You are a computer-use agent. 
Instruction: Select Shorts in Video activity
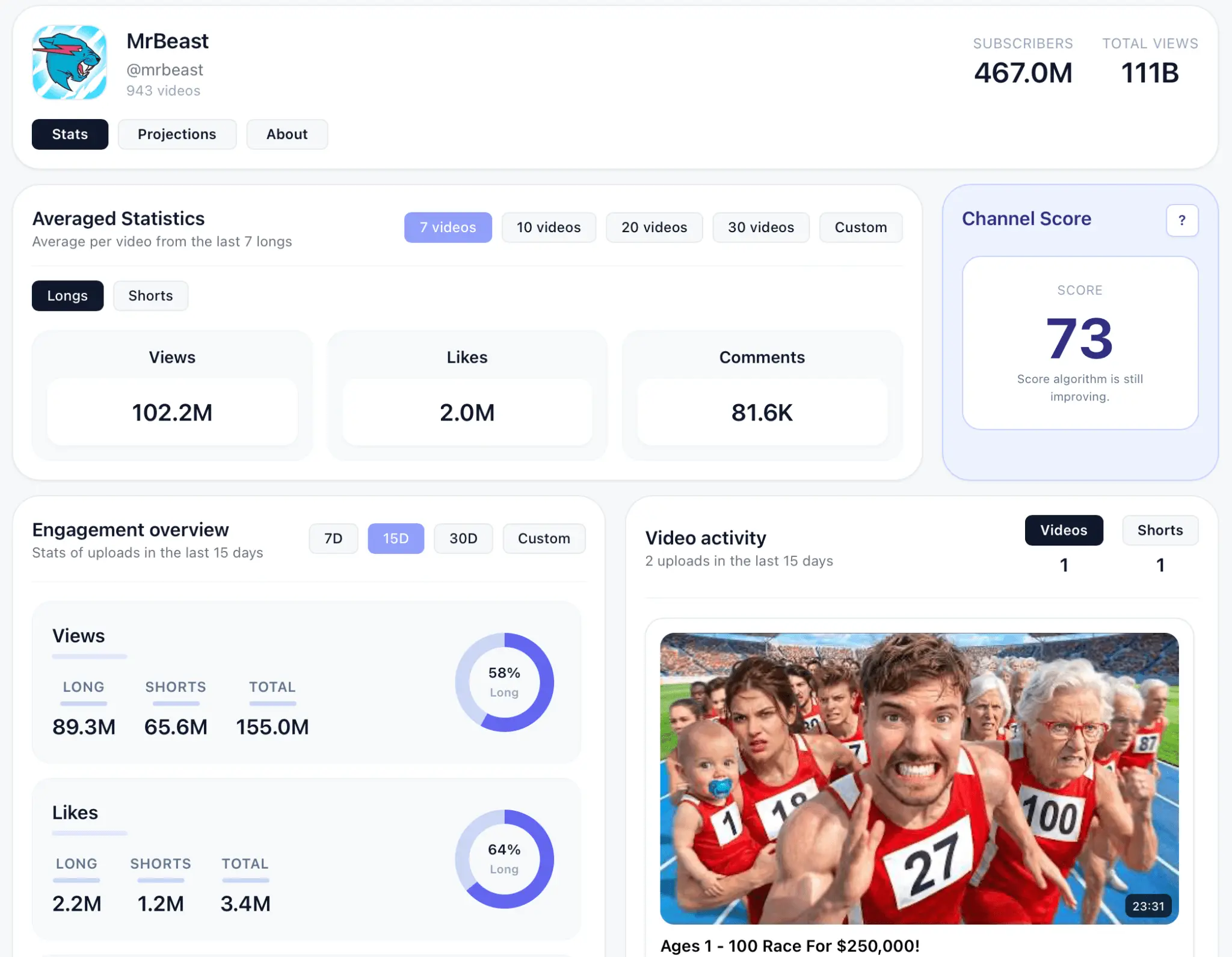pos(1160,531)
